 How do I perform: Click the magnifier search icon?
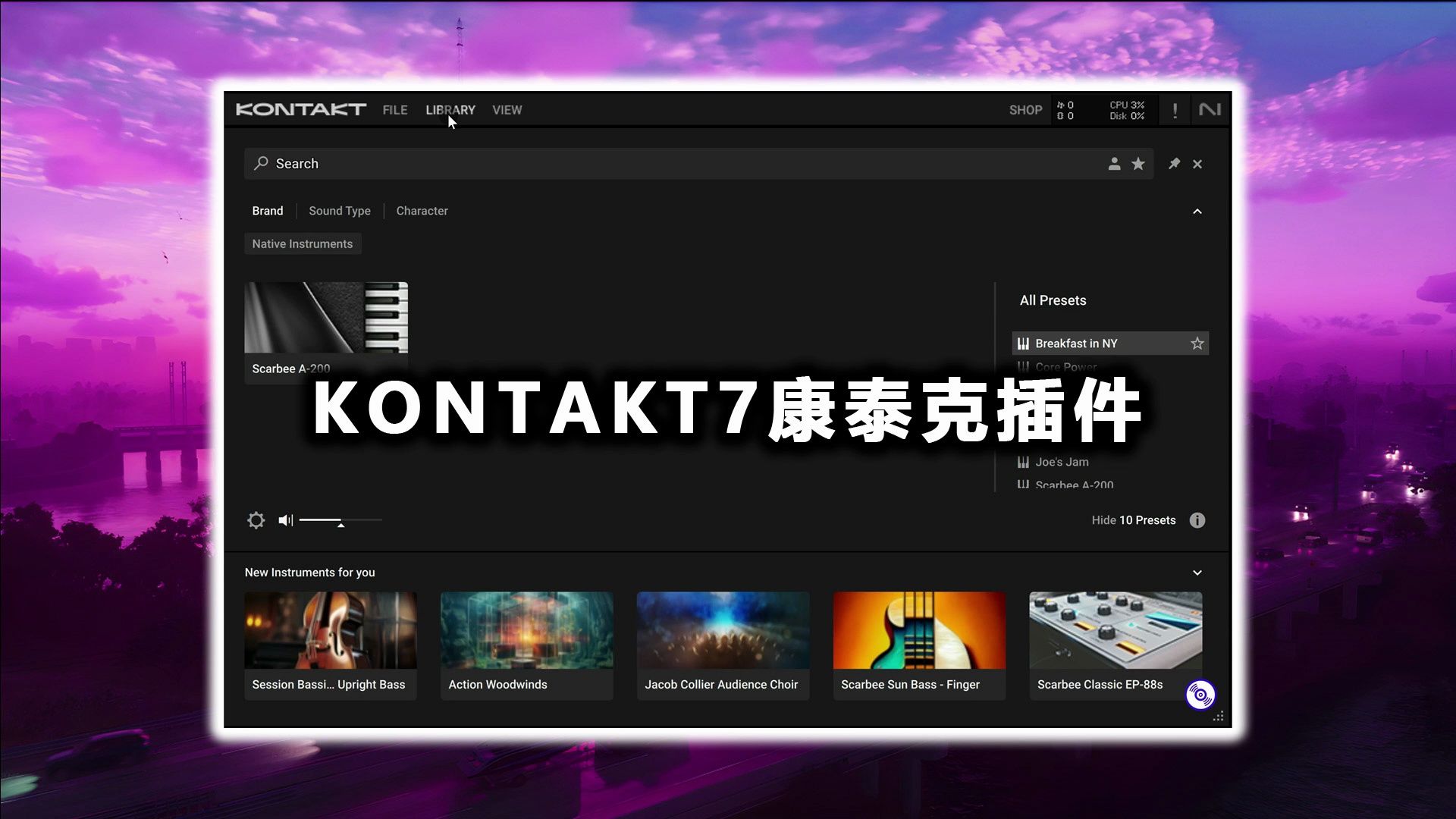[261, 164]
